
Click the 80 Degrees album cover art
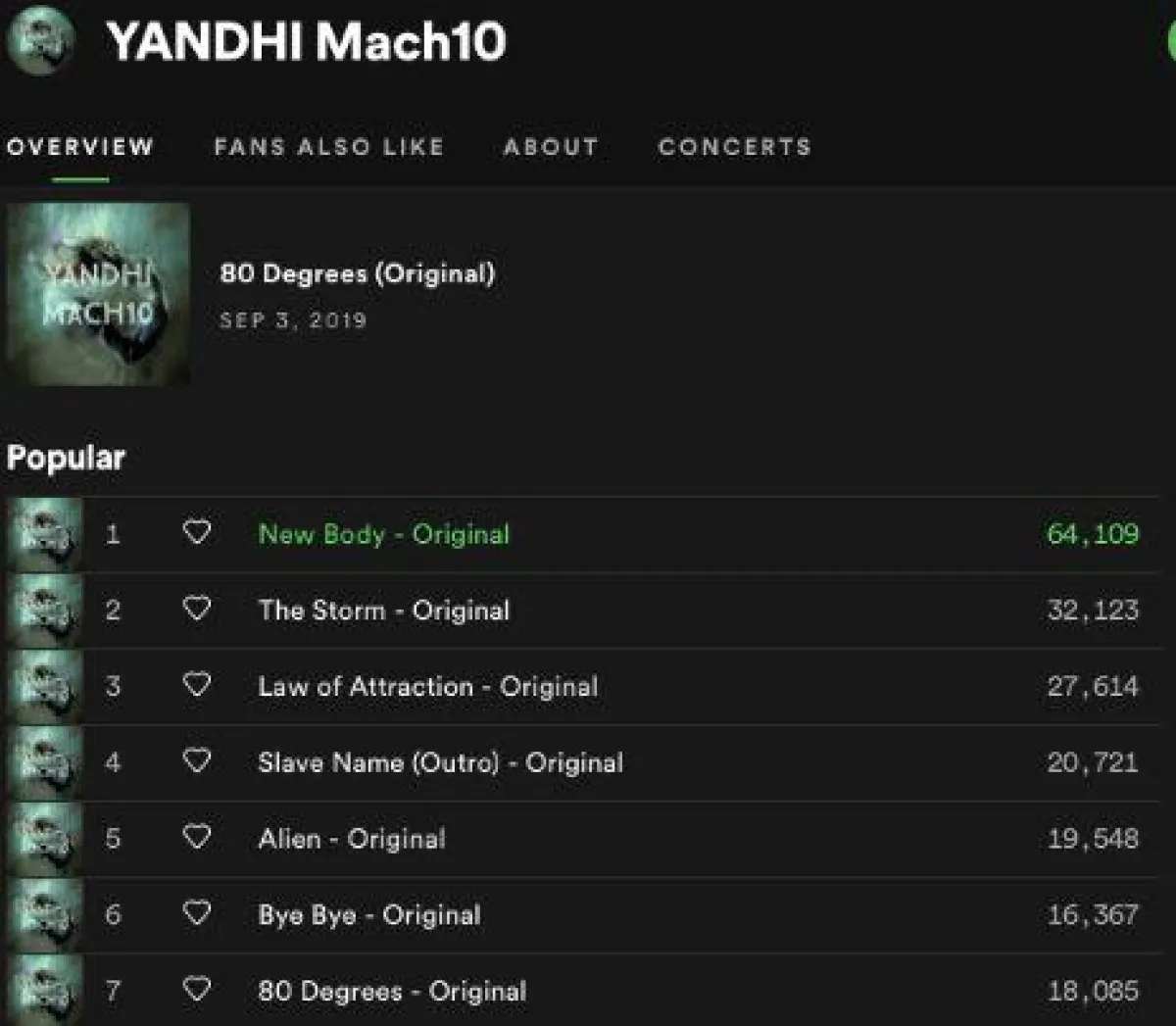pyautogui.click(x=98, y=294)
